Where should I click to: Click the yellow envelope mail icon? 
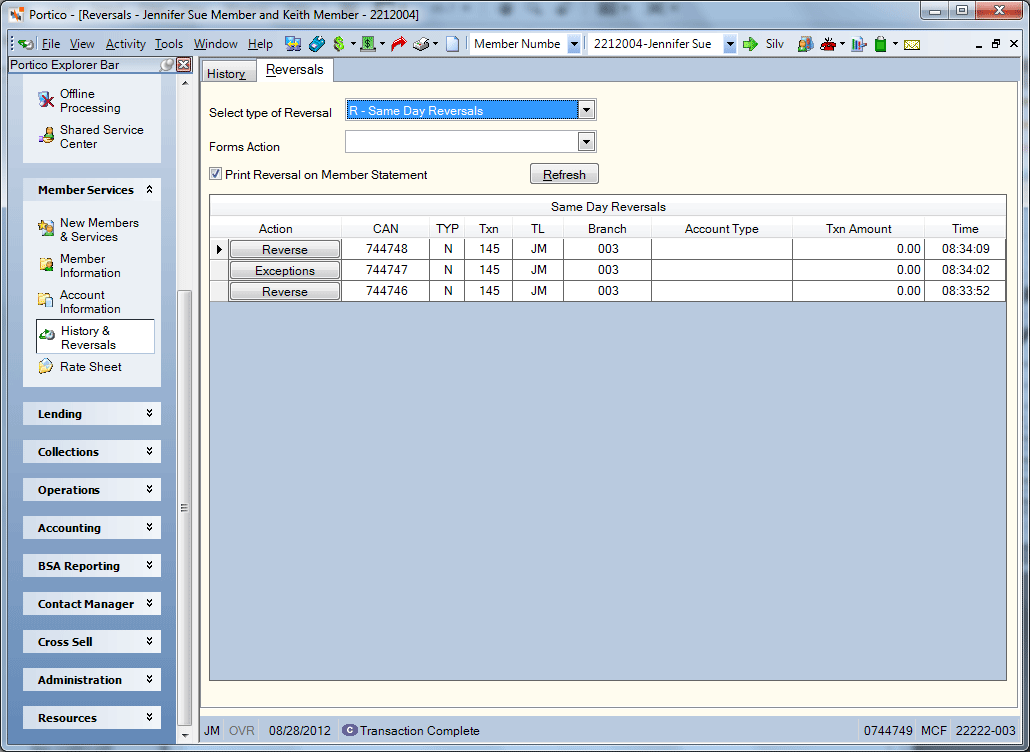coord(912,45)
